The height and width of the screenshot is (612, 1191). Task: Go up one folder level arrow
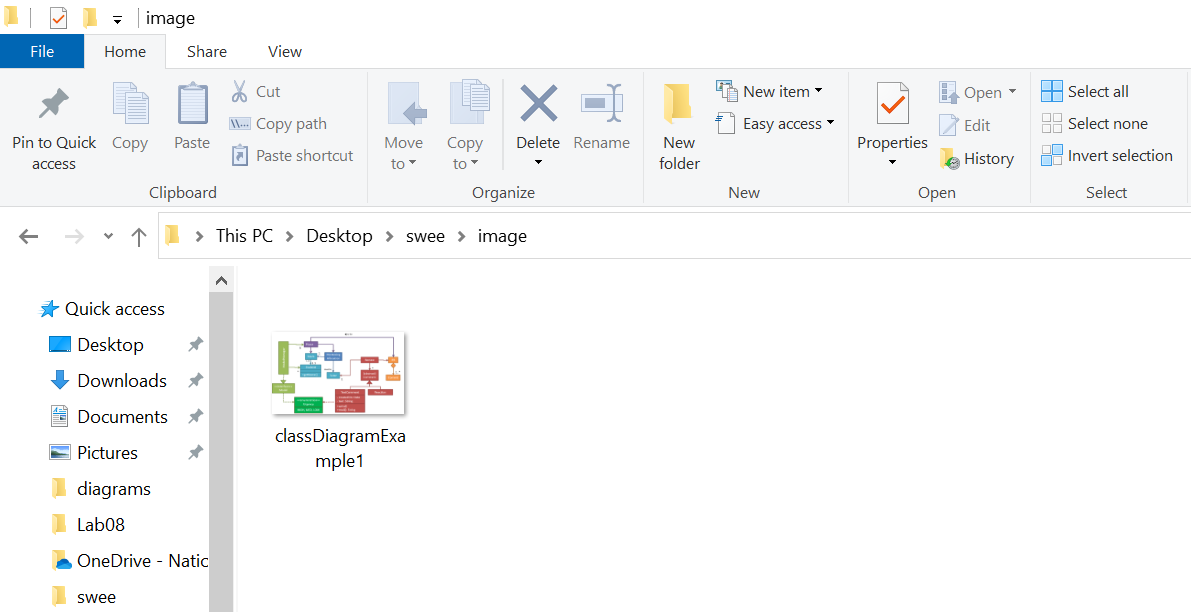pyautogui.click(x=138, y=237)
